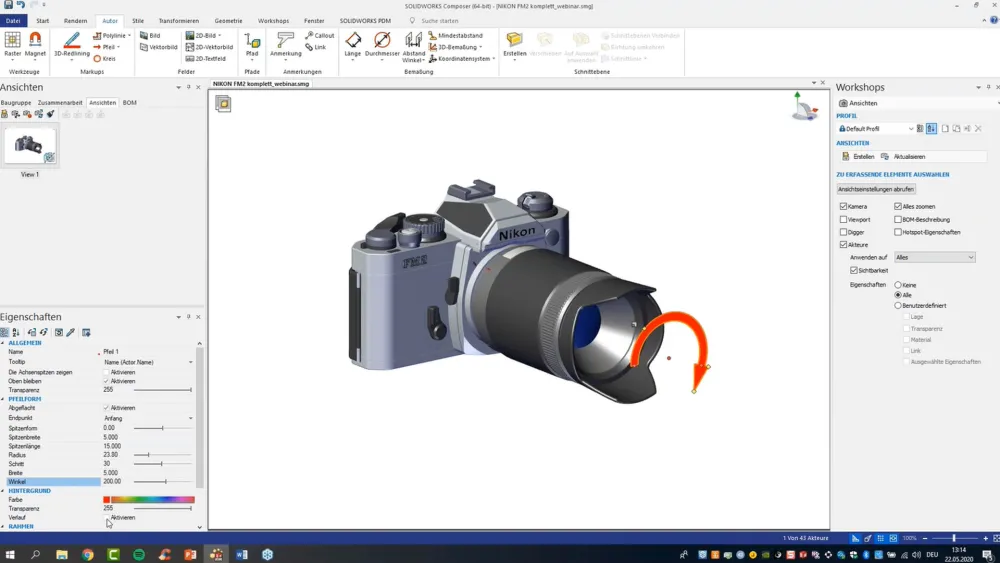Click the 3D orientation triad
This screenshot has width=1000, height=563.
(x=804, y=106)
